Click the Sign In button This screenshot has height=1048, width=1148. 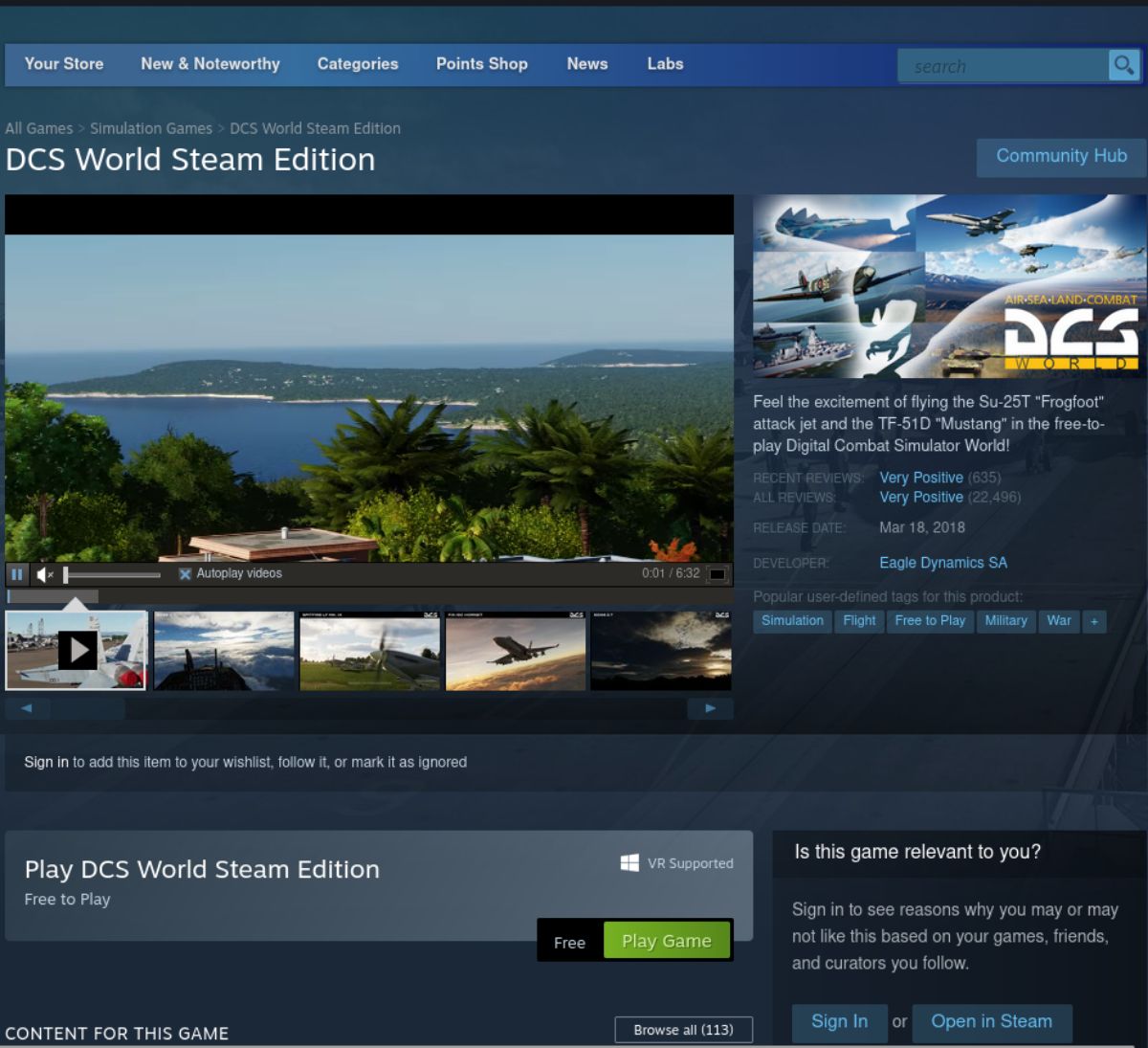[x=839, y=1022]
